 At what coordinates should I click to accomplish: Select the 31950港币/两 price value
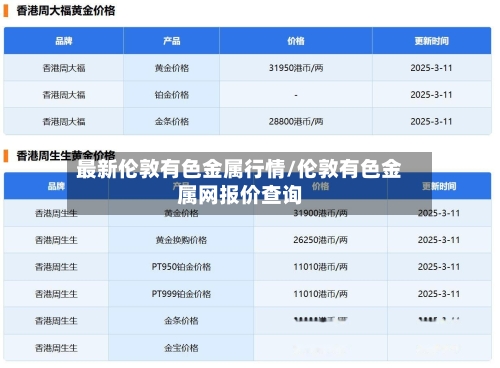(296, 68)
